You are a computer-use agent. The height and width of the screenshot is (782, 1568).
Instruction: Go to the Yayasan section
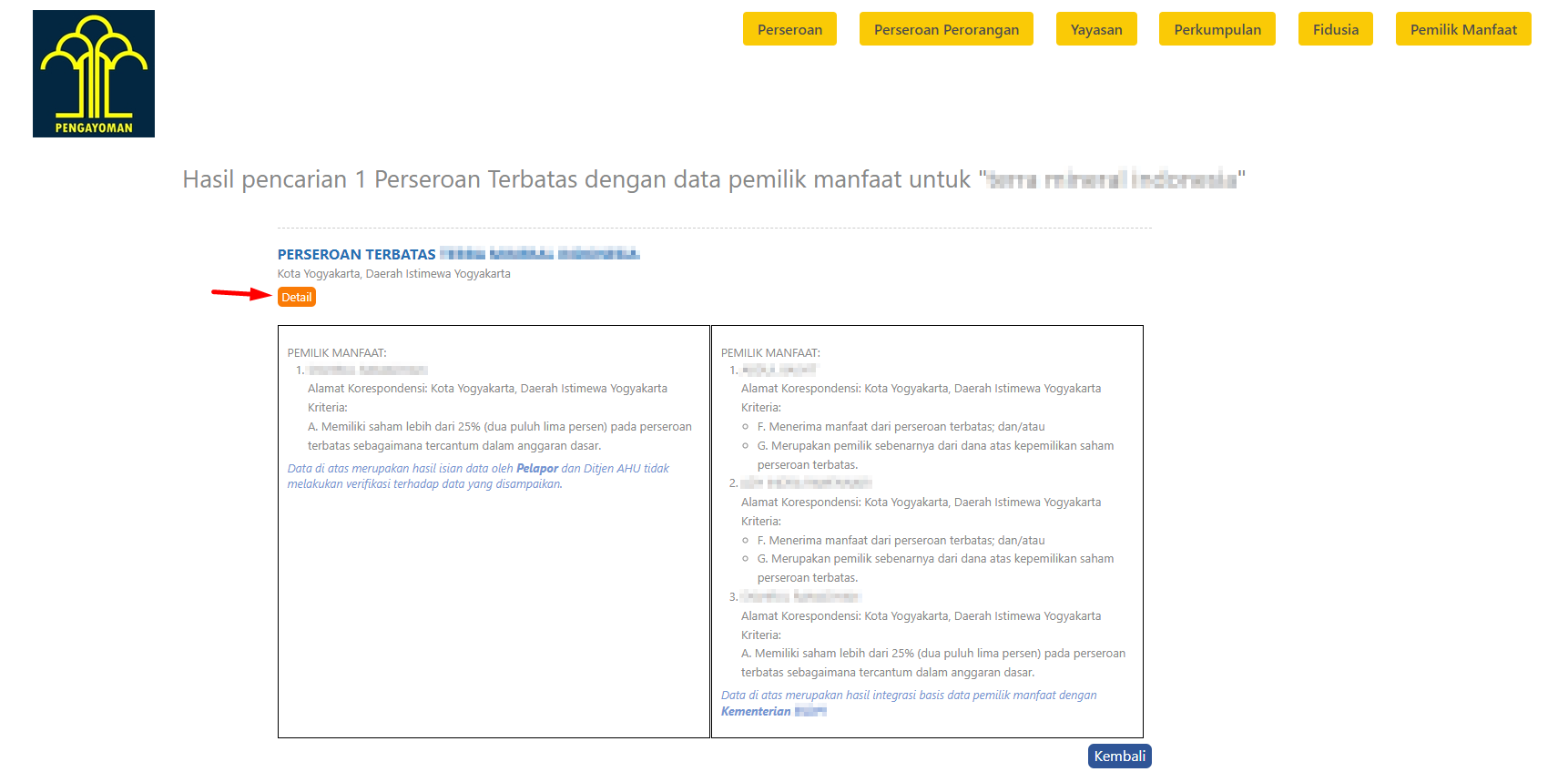[1096, 29]
